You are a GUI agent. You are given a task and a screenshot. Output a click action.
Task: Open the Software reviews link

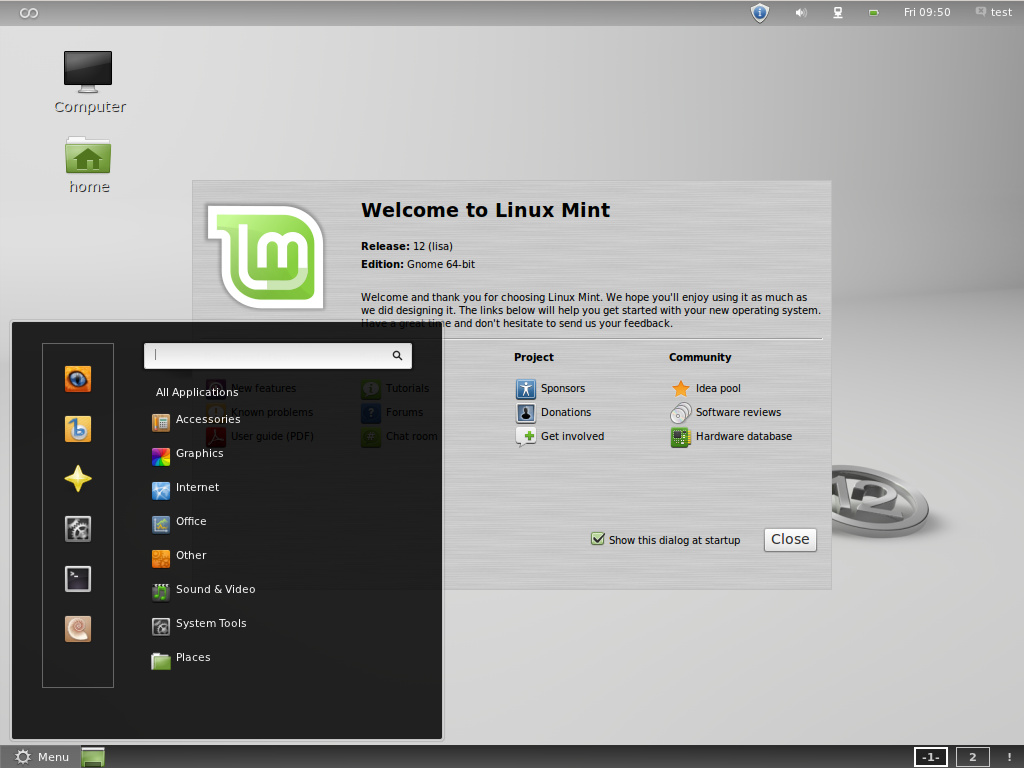click(x=739, y=412)
